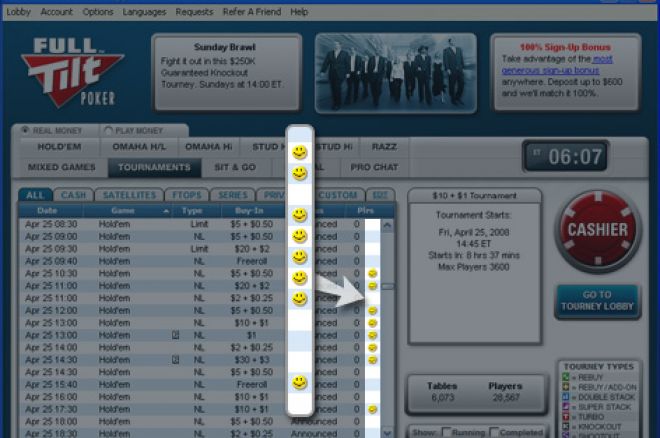This screenshot has width=660, height=438.
Task: Select the Play Money radio button
Action: (108, 130)
